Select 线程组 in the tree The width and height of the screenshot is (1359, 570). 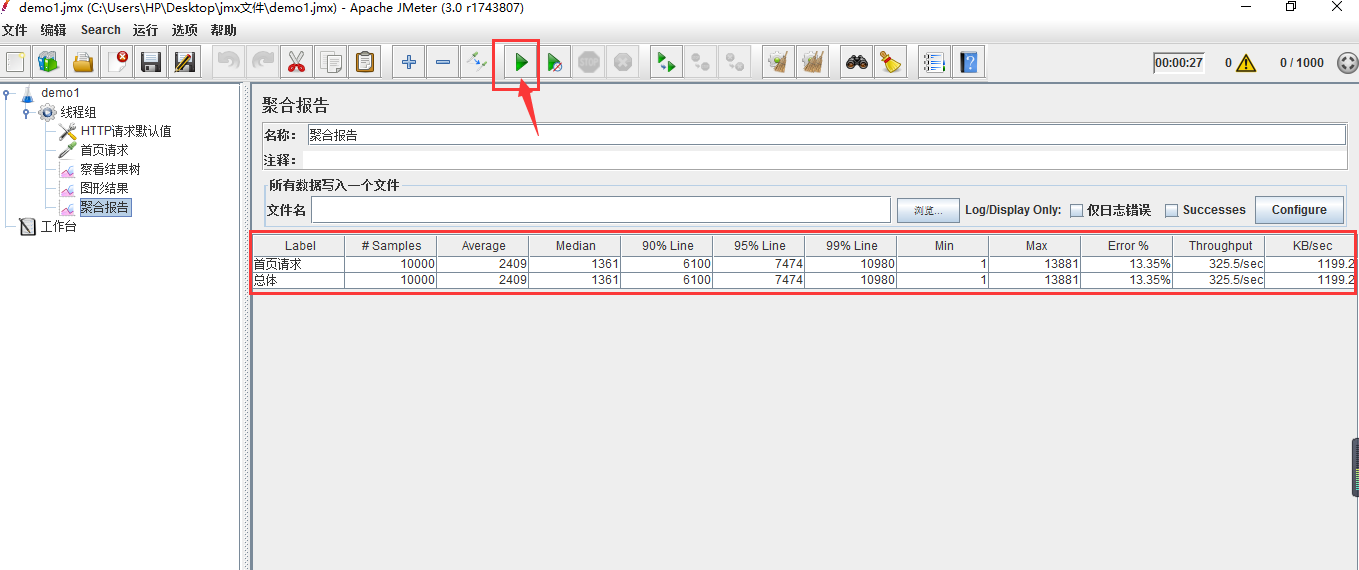click(78, 112)
